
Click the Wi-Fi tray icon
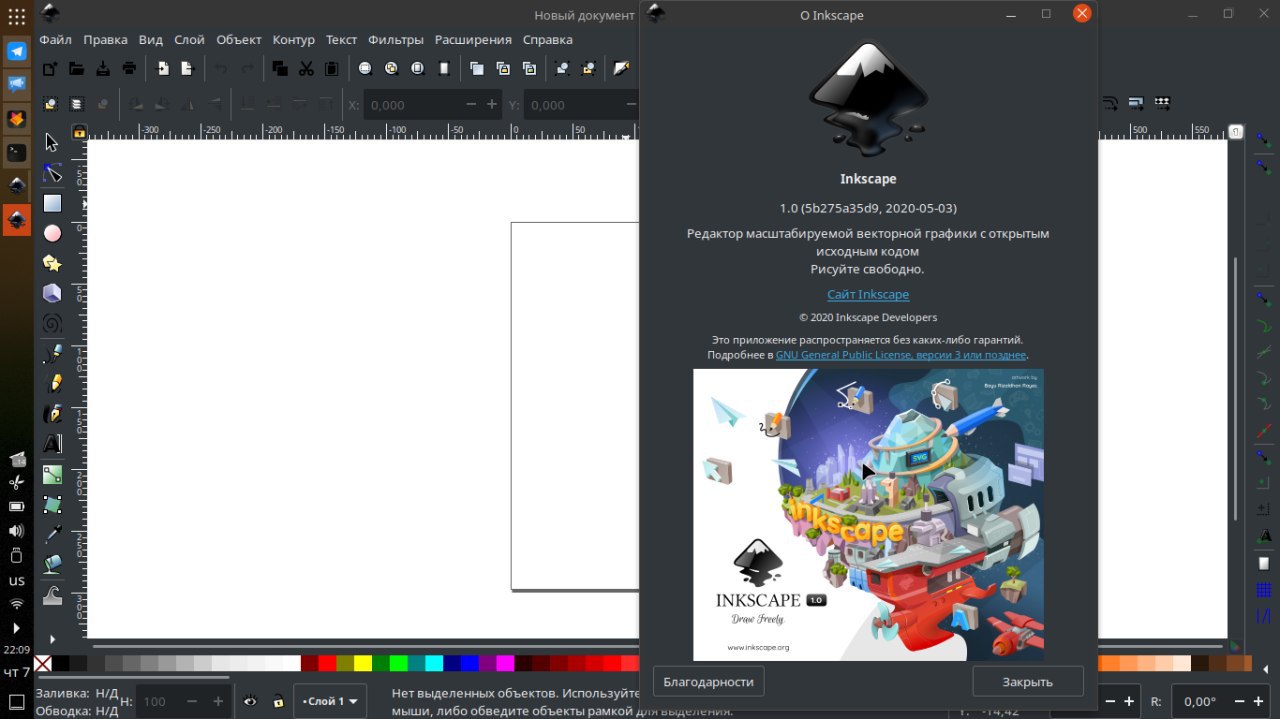pyautogui.click(x=16, y=604)
